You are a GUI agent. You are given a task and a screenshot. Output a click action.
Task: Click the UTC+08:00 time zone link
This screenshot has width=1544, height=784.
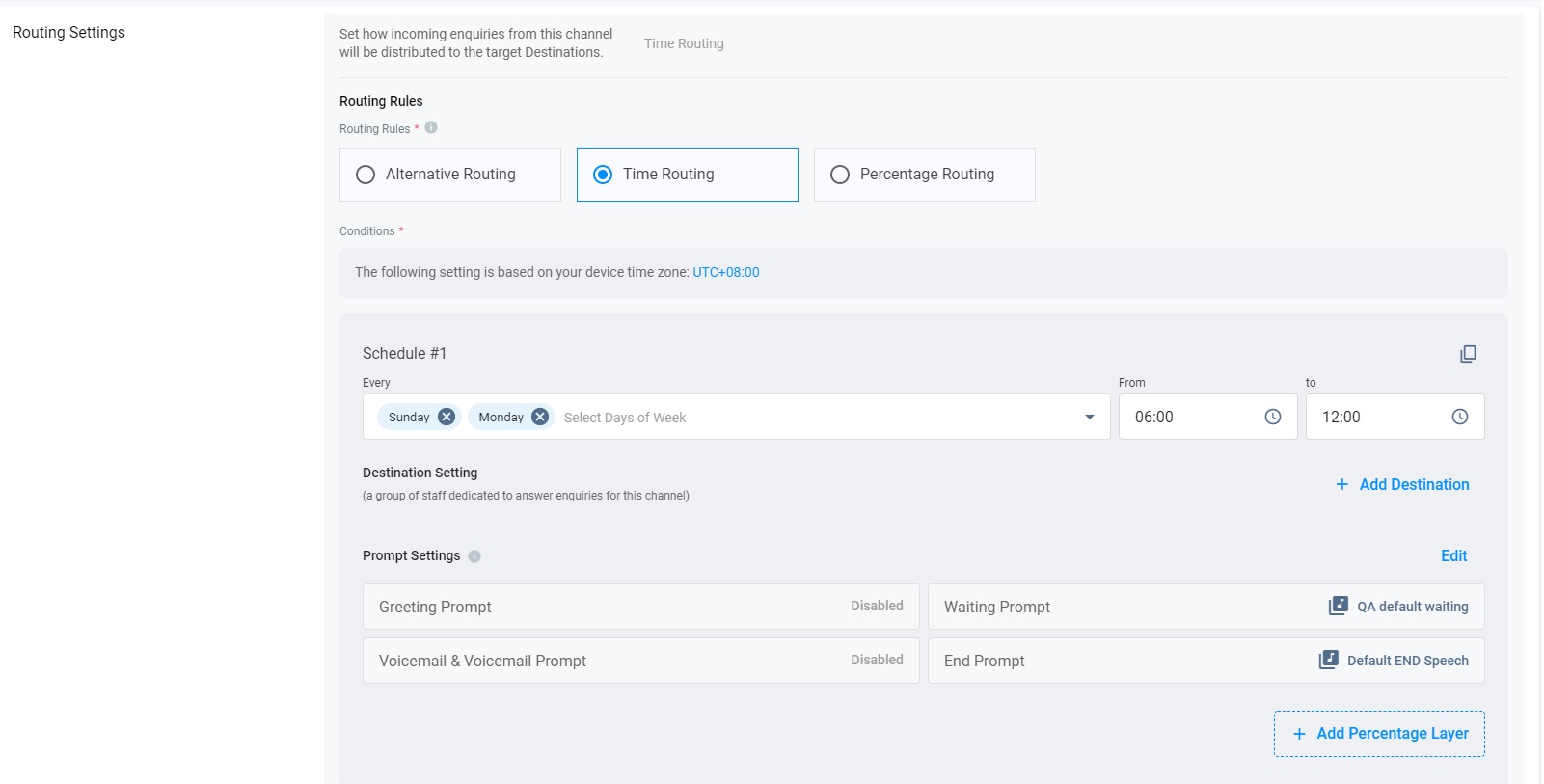point(725,272)
